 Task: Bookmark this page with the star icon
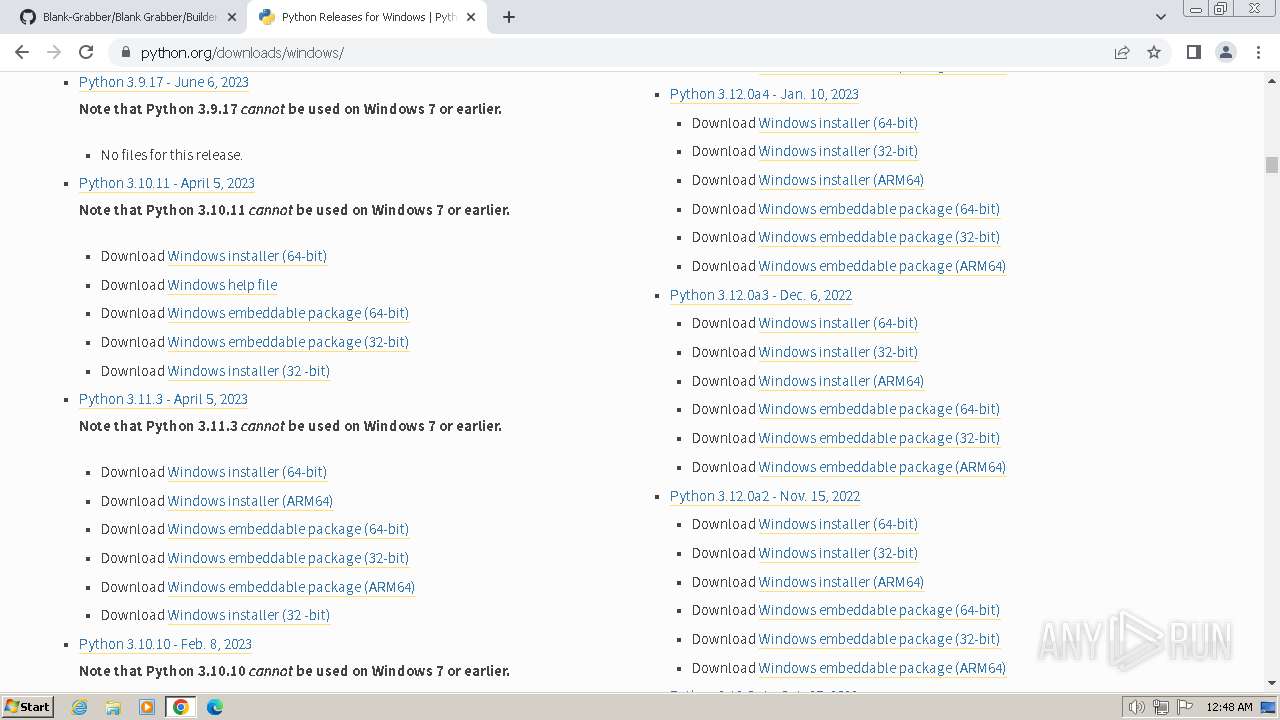click(x=1154, y=52)
